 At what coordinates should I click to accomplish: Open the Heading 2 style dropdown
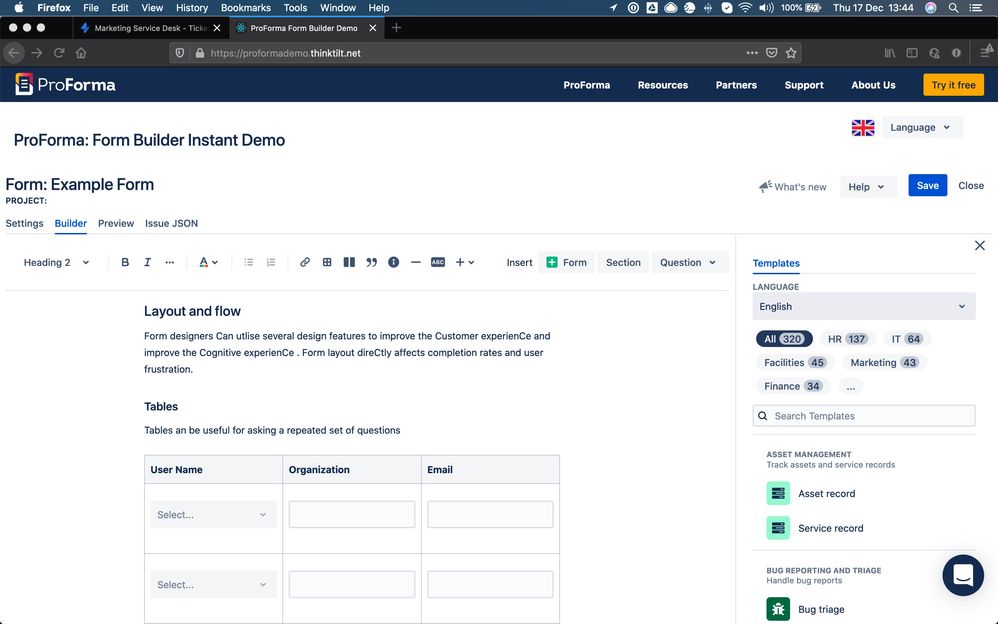coord(56,262)
